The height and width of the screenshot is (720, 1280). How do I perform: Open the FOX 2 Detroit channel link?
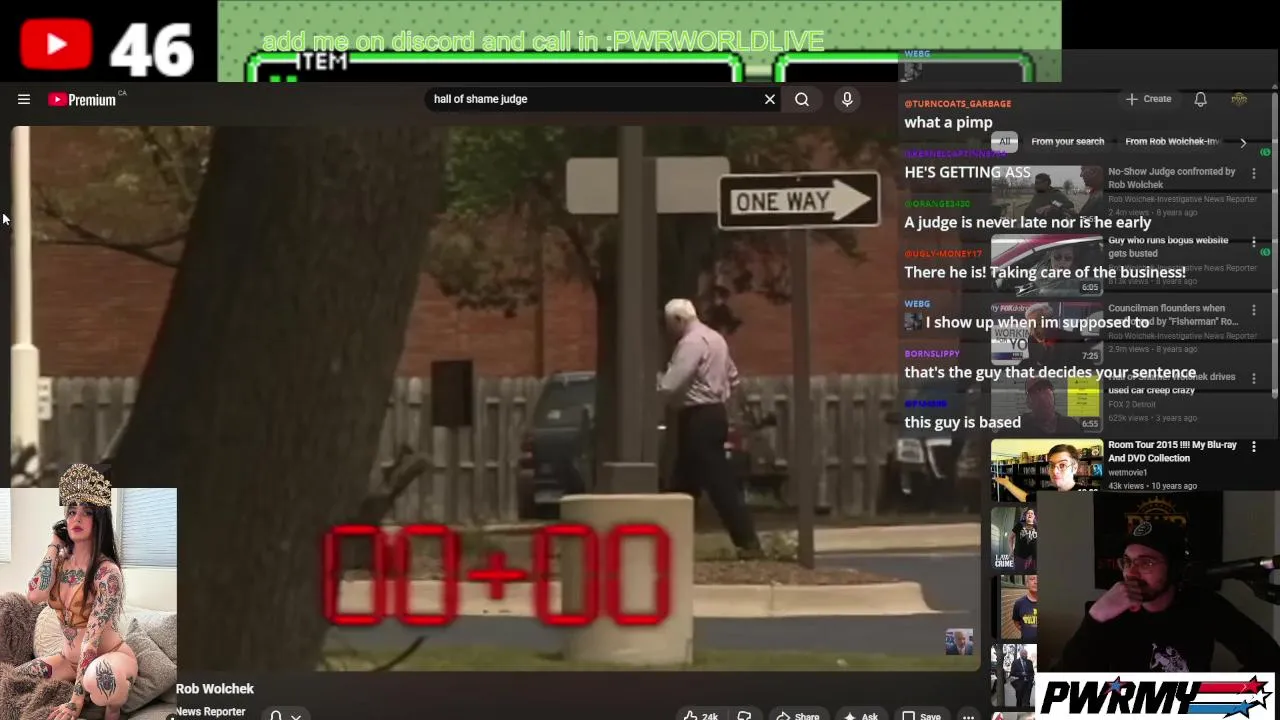point(1131,404)
